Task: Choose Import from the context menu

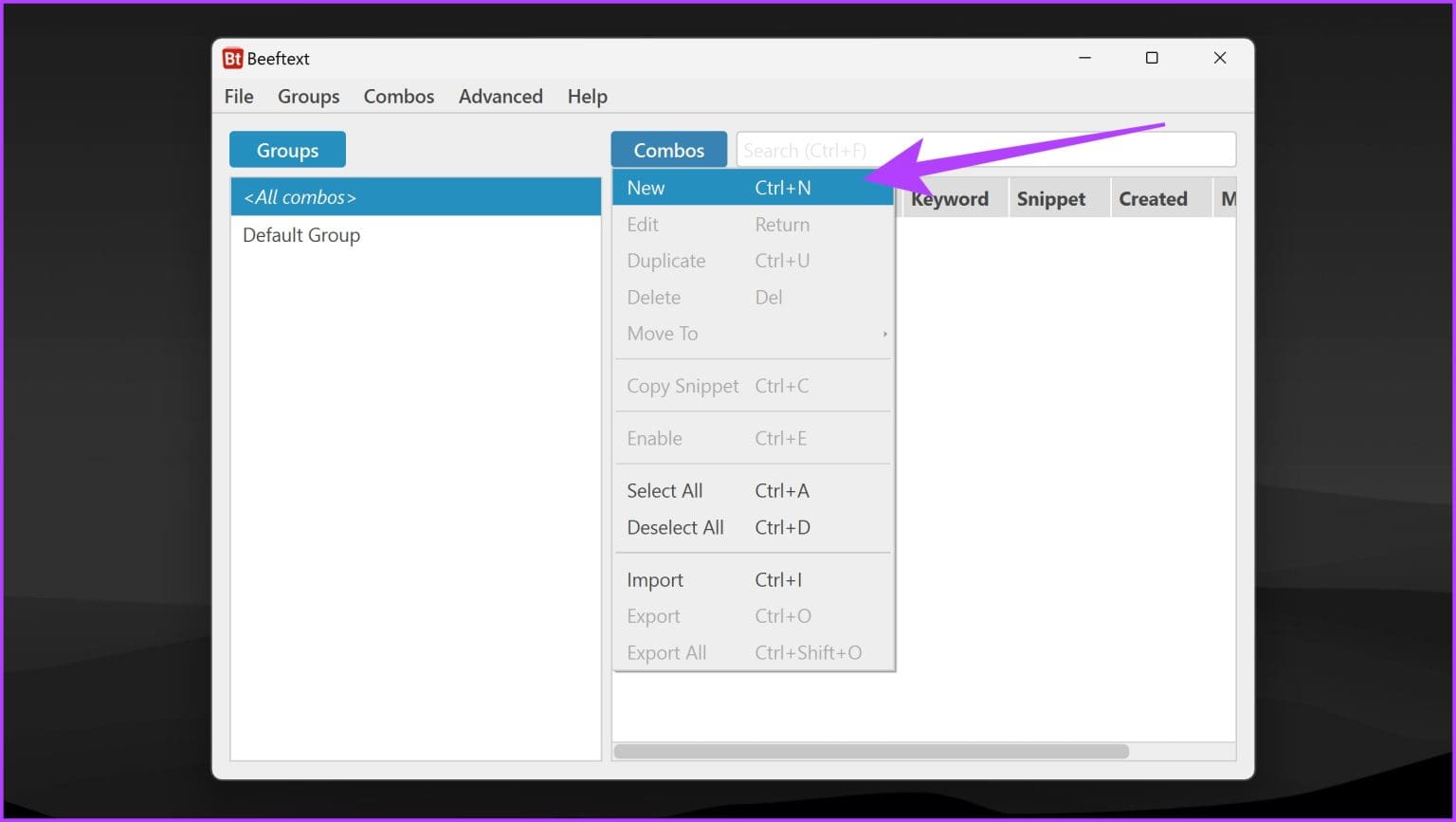Action: (x=655, y=579)
